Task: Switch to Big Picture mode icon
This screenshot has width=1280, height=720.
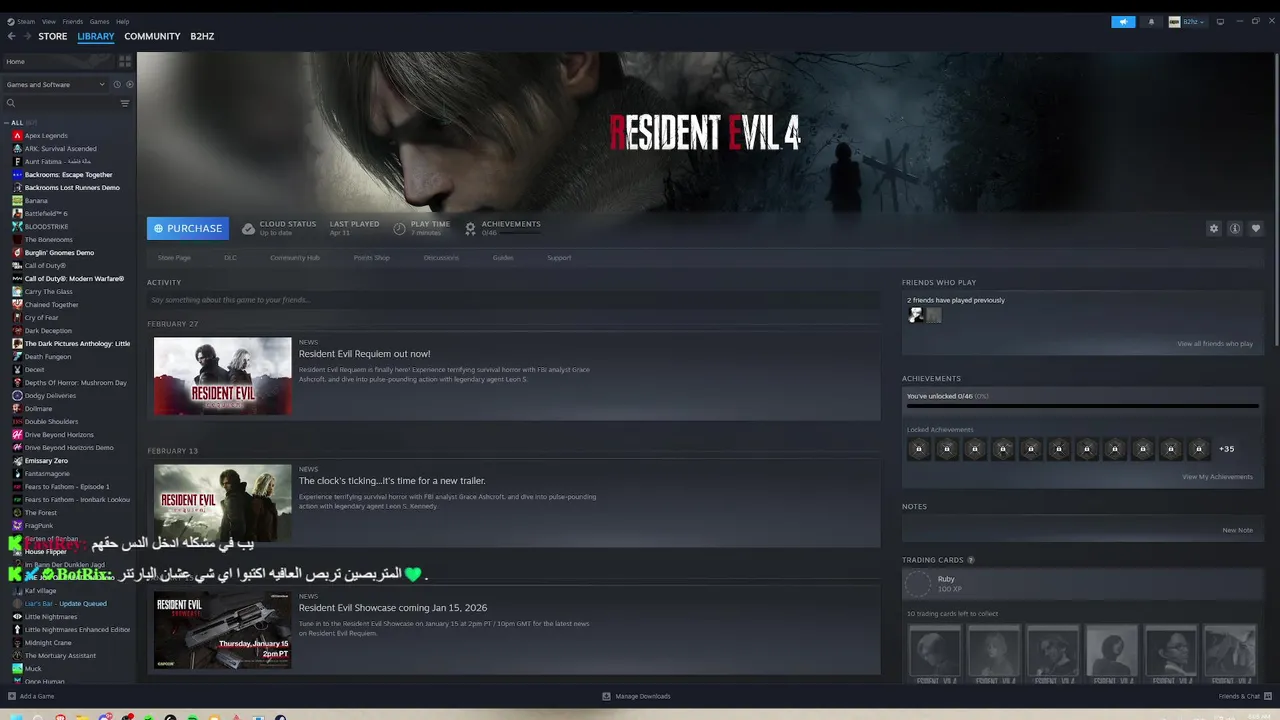Action: pos(1220,21)
